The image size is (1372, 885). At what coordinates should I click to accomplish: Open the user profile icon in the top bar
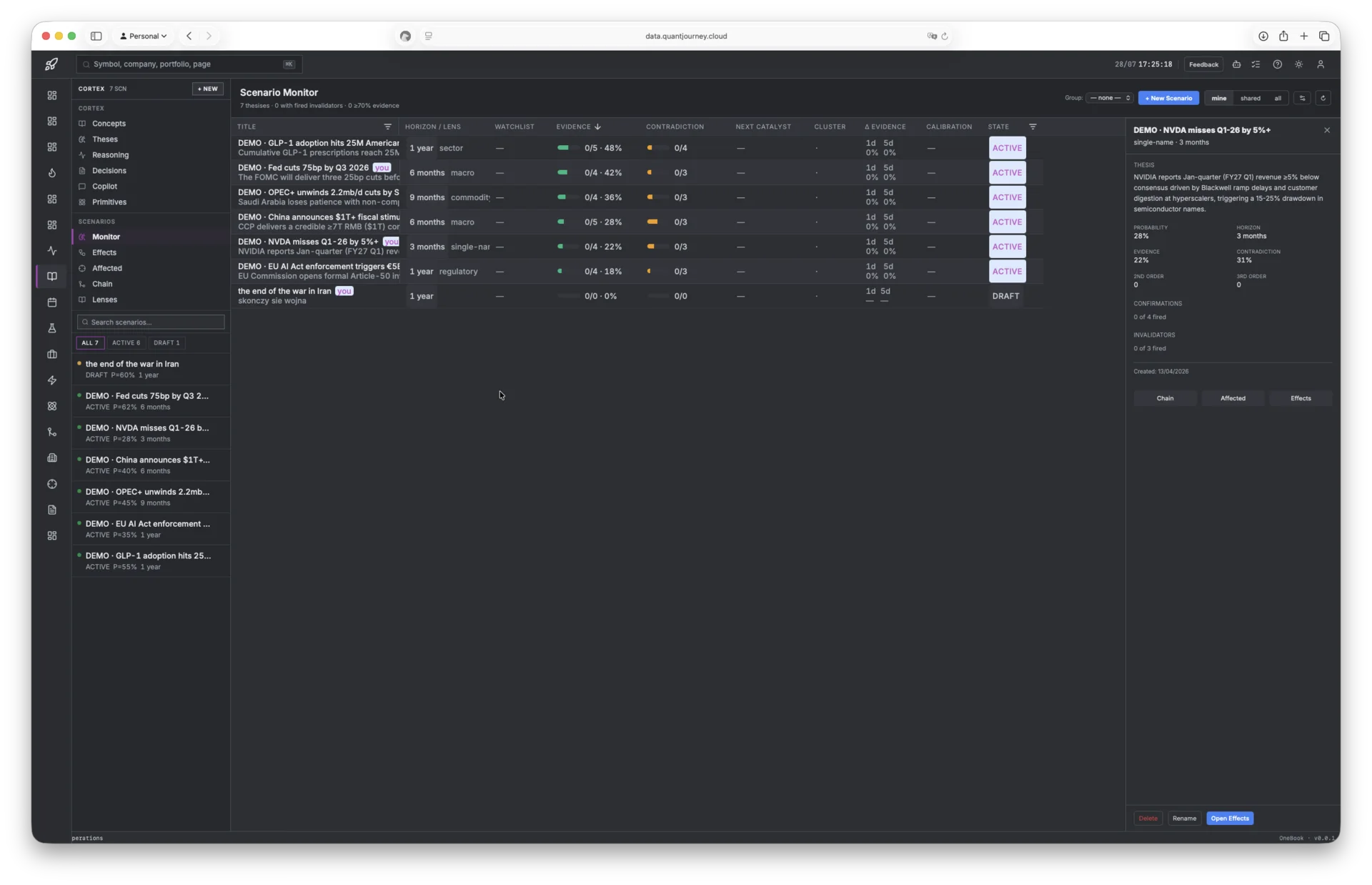(1321, 64)
